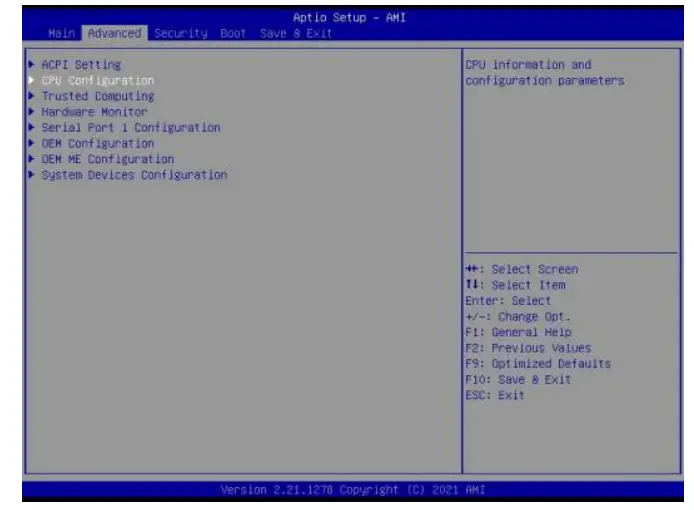Select the OEM Configuration entry
This screenshot has height=510, width=694.
pyautogui.click(x=98, y=143)
